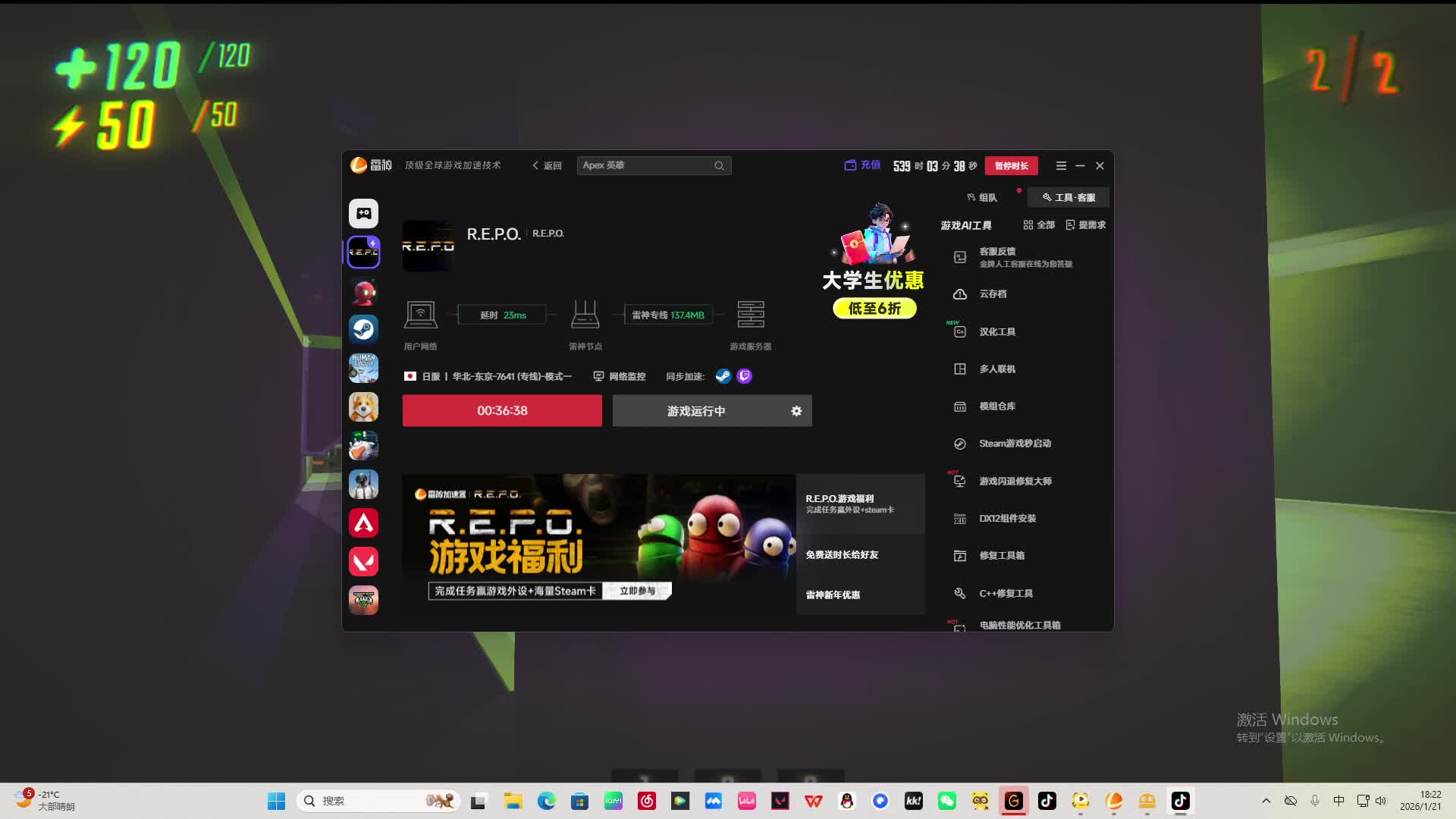This screenshot has width=1456, height=819.
Task: Toggle Steam sync acceleration icon
Action: click(723, 376)
